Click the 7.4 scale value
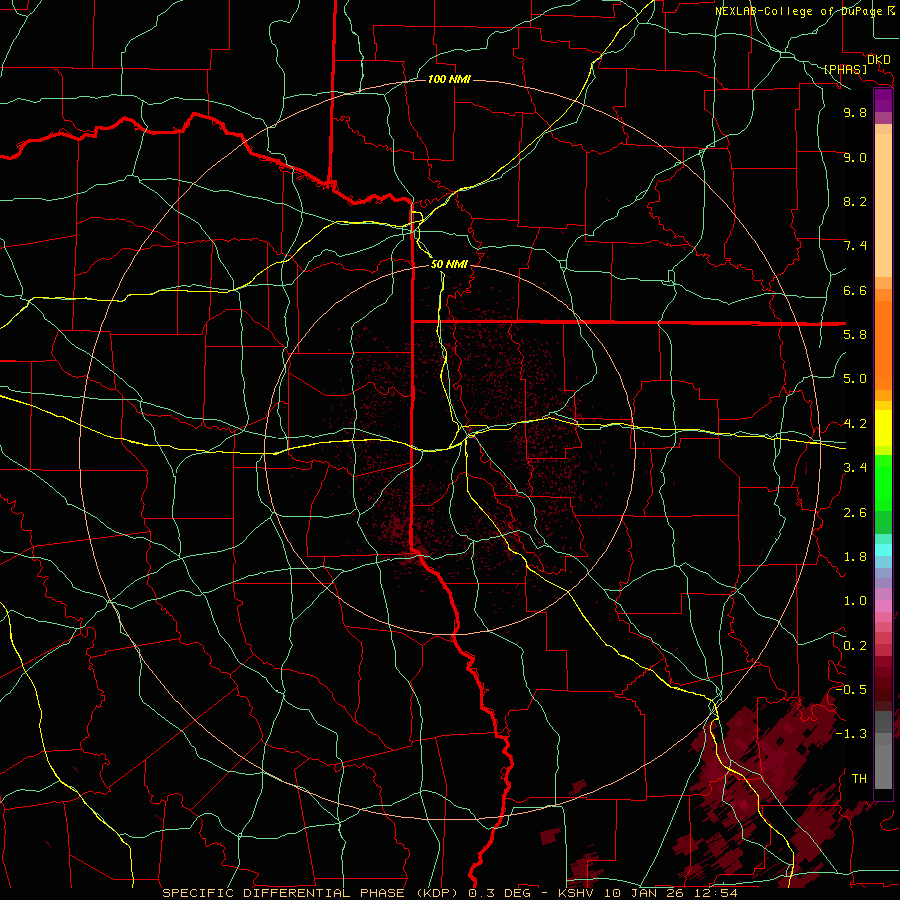The height and width of the screenshot is (900, 900). [855, 246]
